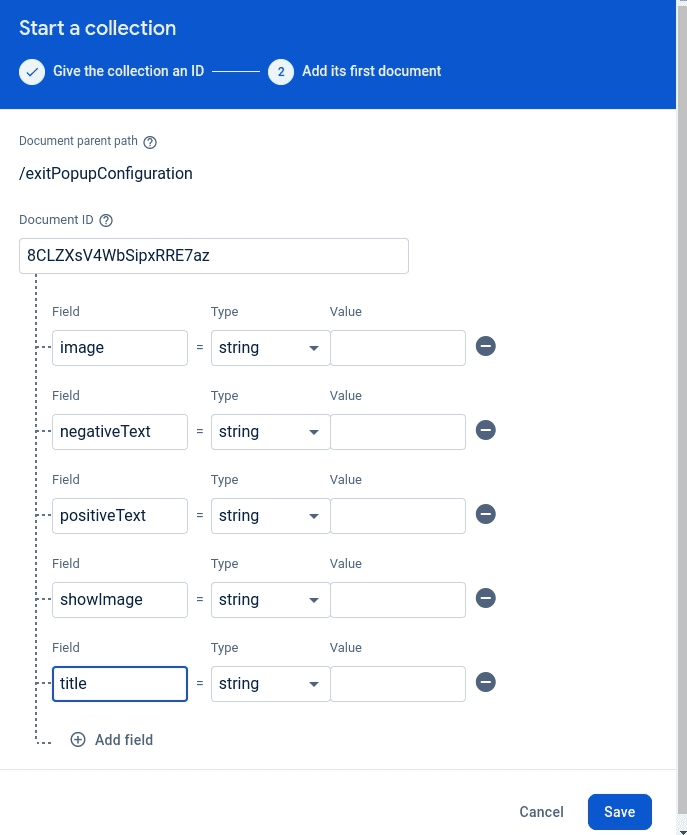Open the type dropdown for showImage
Viewport: 687px width, 835px height.
(x=270, y=600)
